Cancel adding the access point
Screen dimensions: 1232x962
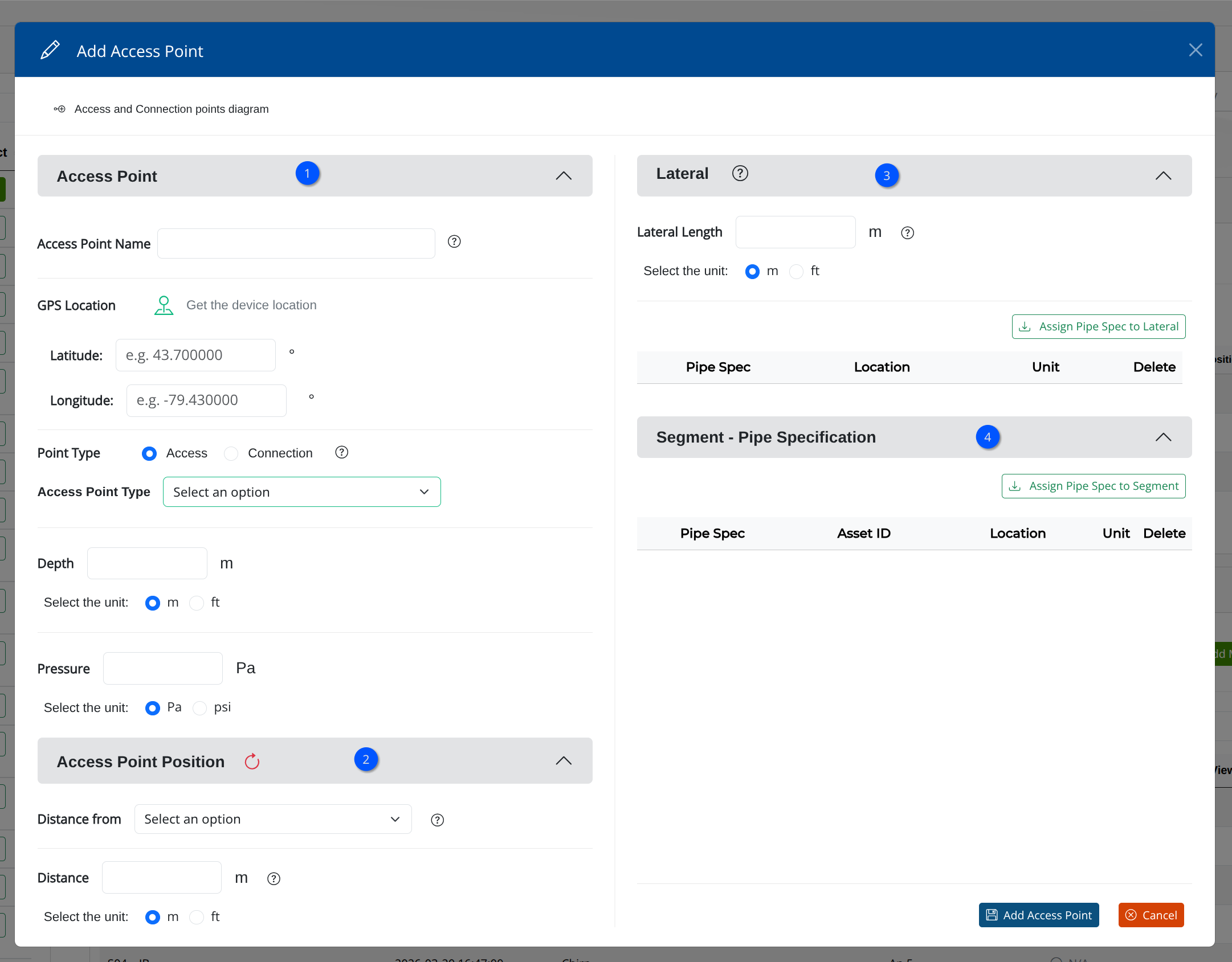(1151, 915)
